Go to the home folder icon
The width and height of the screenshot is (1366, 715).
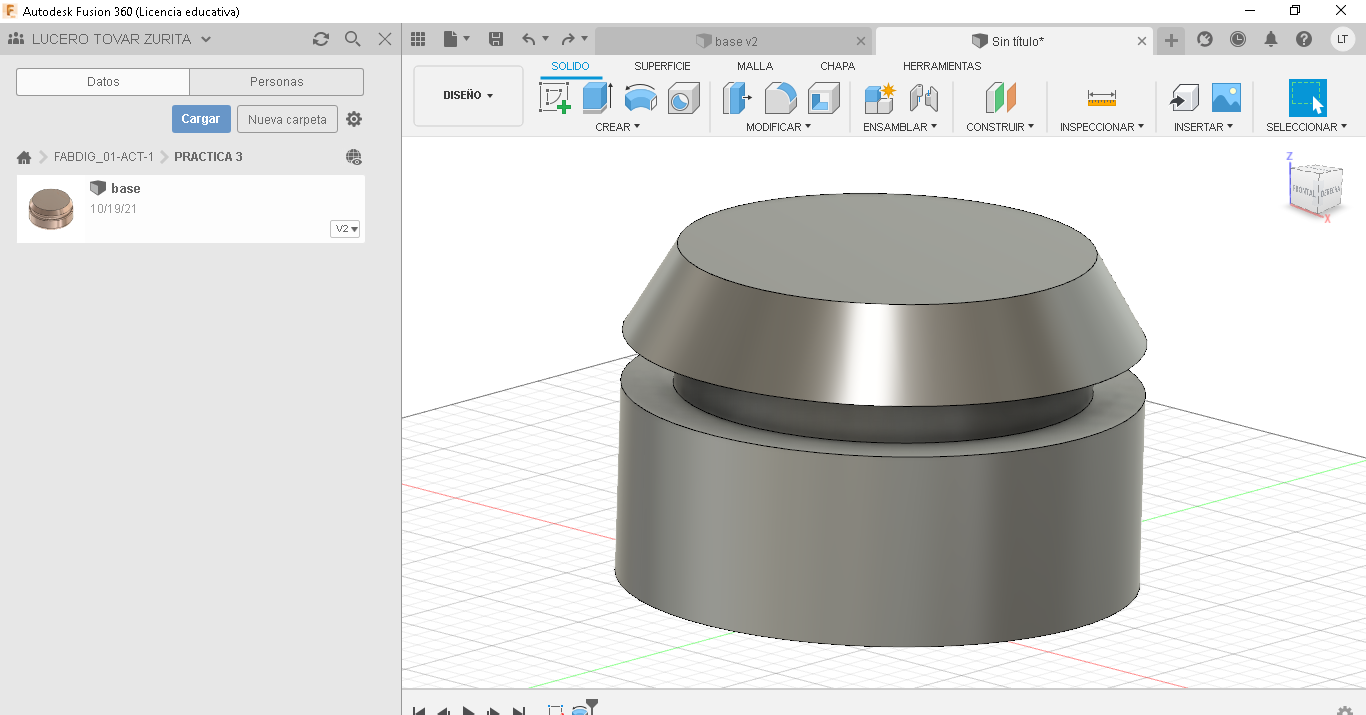coord(24,157)
